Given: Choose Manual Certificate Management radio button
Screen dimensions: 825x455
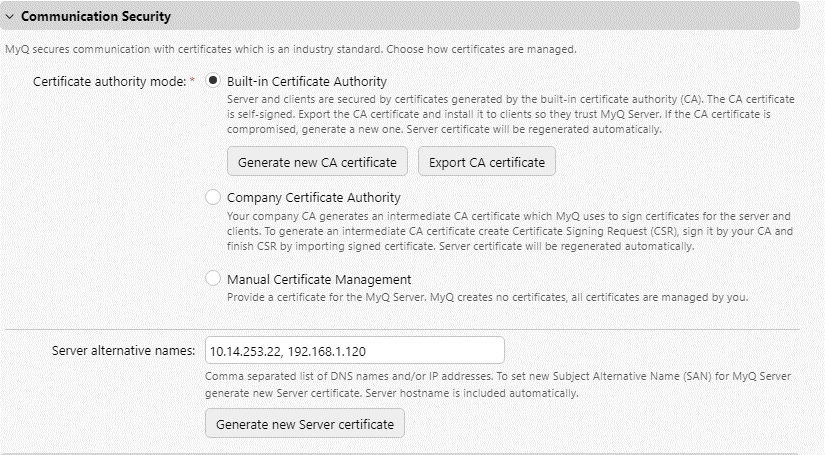Looking at the screenshot, I should (x=213, y=279).
